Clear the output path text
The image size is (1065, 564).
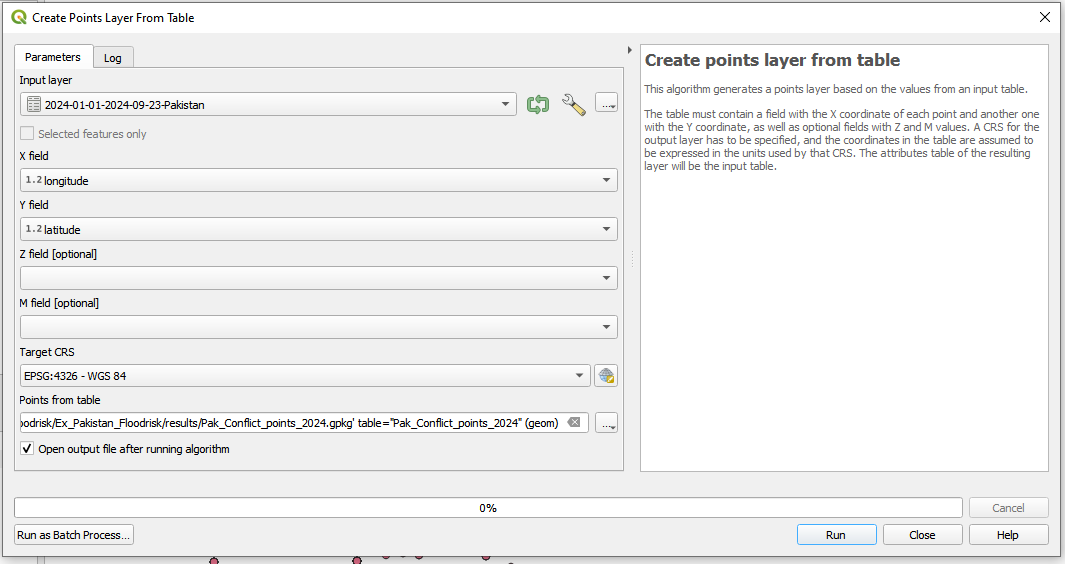click(574, 423)
